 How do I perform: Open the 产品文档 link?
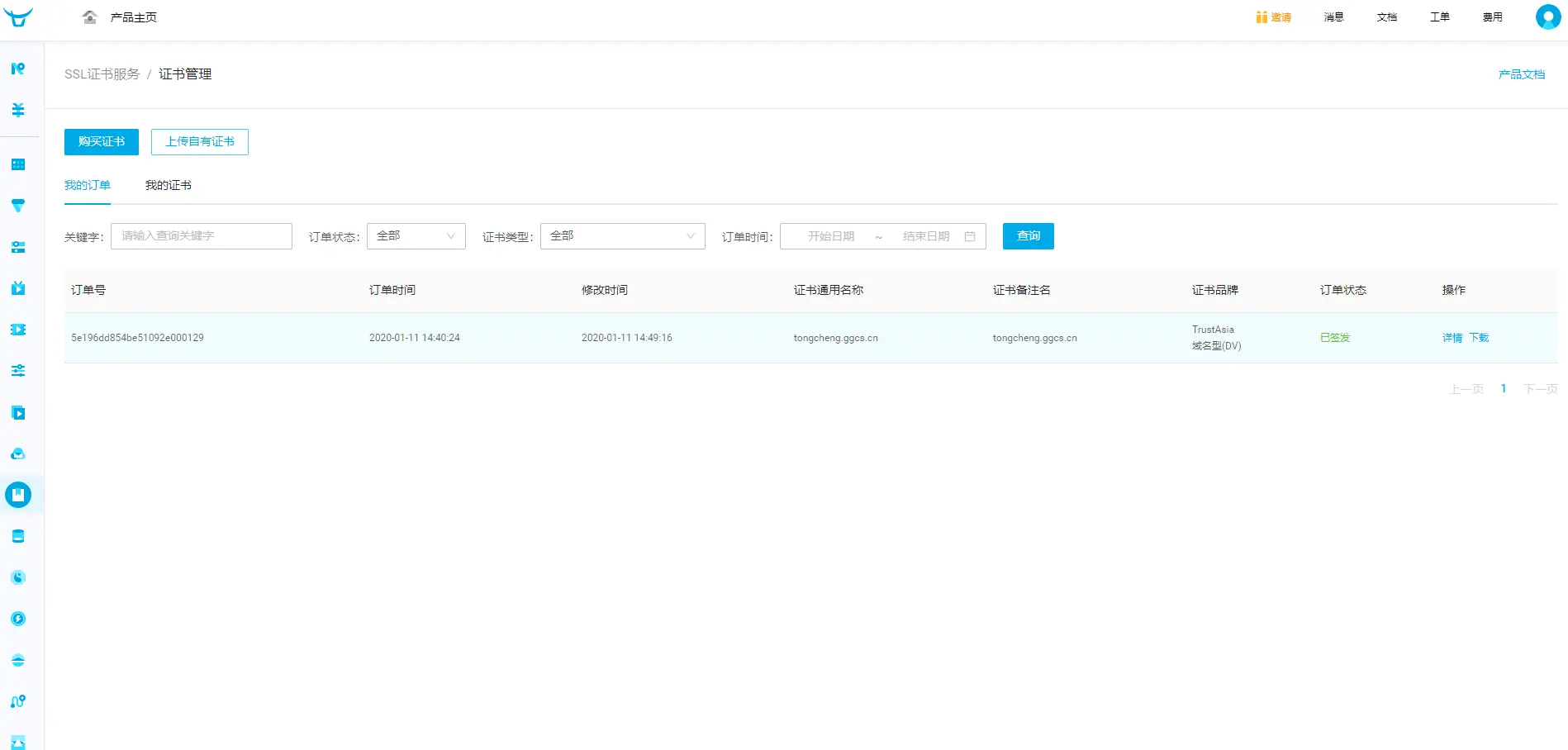point(1522,74)
